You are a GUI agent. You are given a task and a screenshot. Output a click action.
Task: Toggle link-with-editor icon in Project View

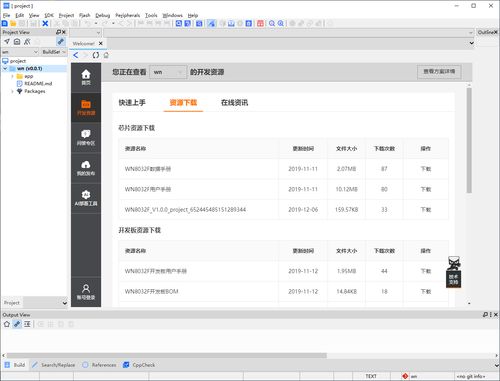(61, 42)
